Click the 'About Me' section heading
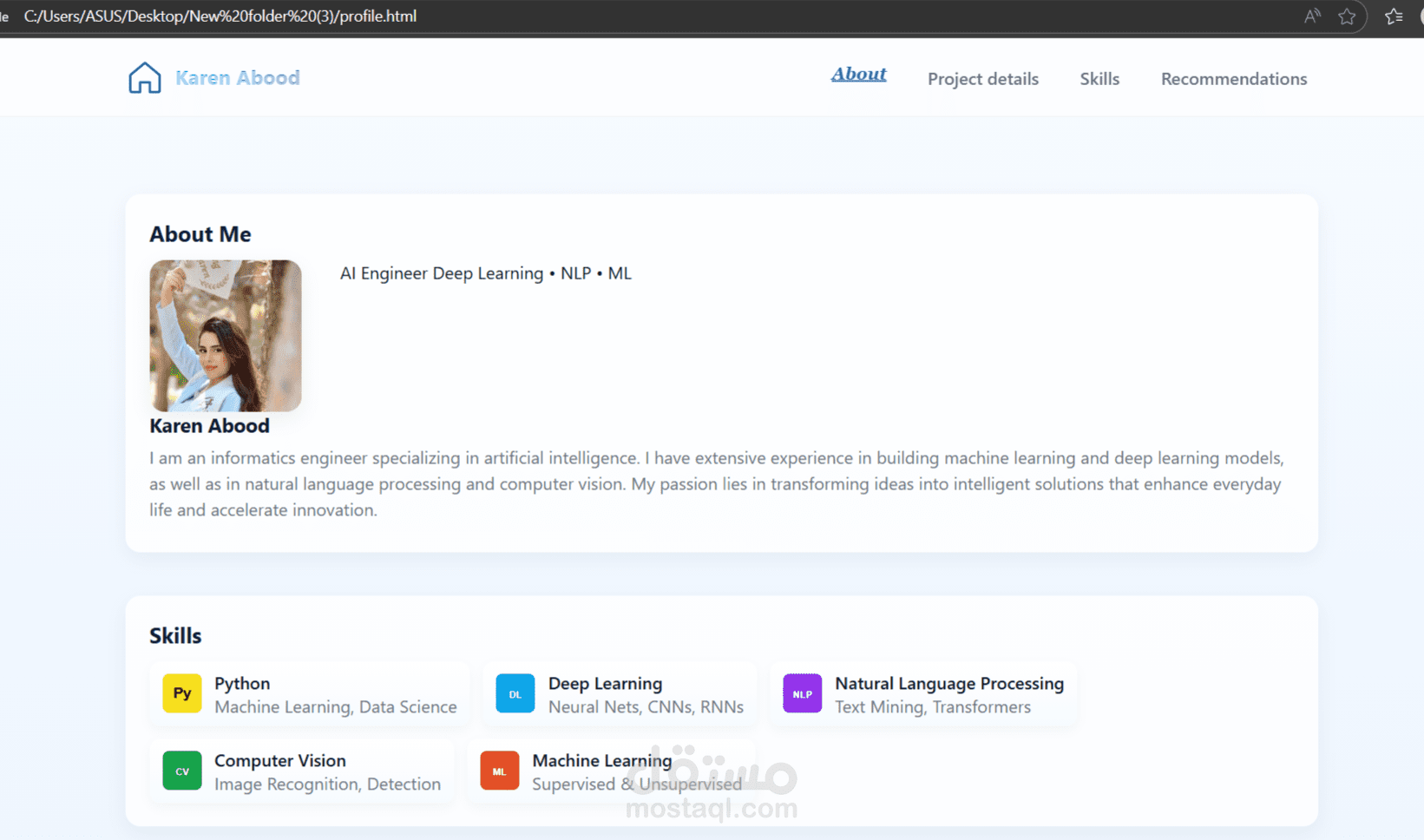This screenshot has height=840, width=1424. 200,234
